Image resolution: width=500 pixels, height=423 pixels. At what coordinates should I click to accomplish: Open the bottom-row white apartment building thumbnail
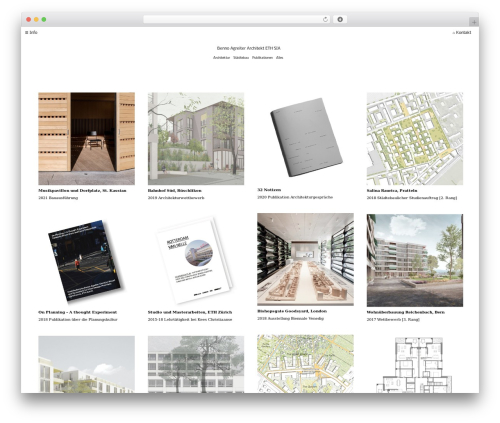[86, 364]
